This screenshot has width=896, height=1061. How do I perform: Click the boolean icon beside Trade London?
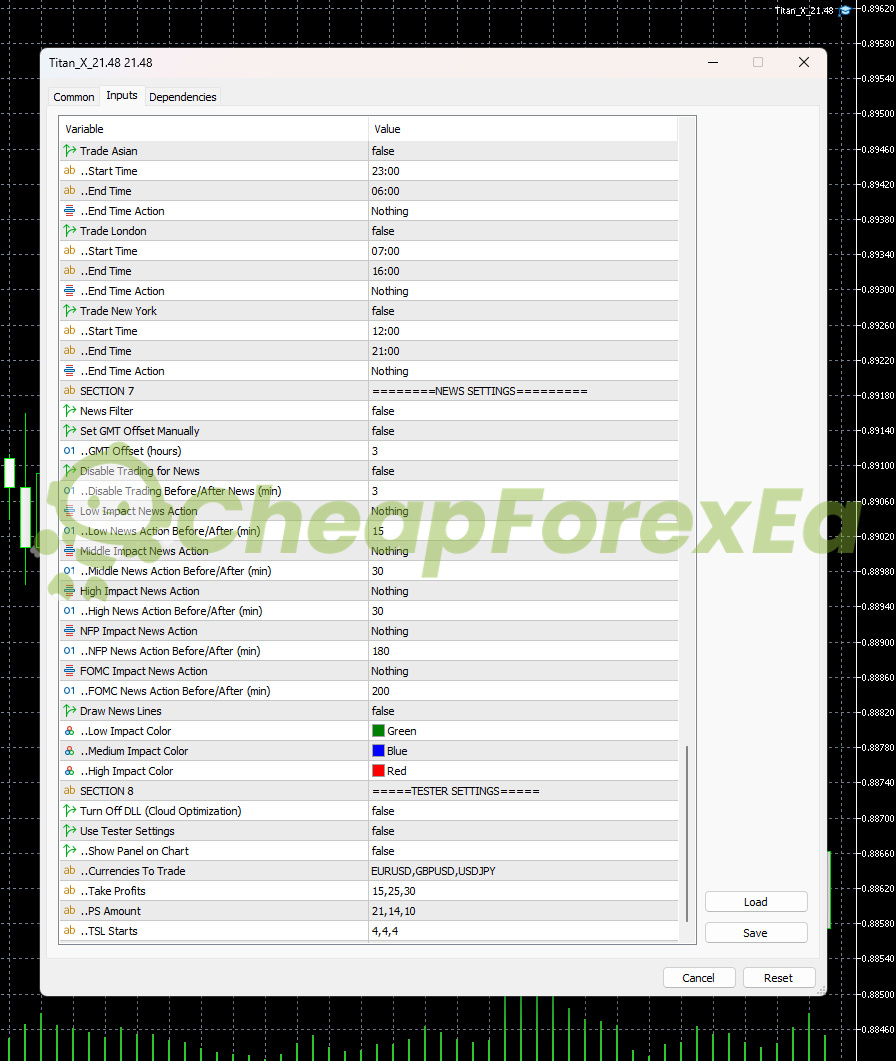coord(70,230)
